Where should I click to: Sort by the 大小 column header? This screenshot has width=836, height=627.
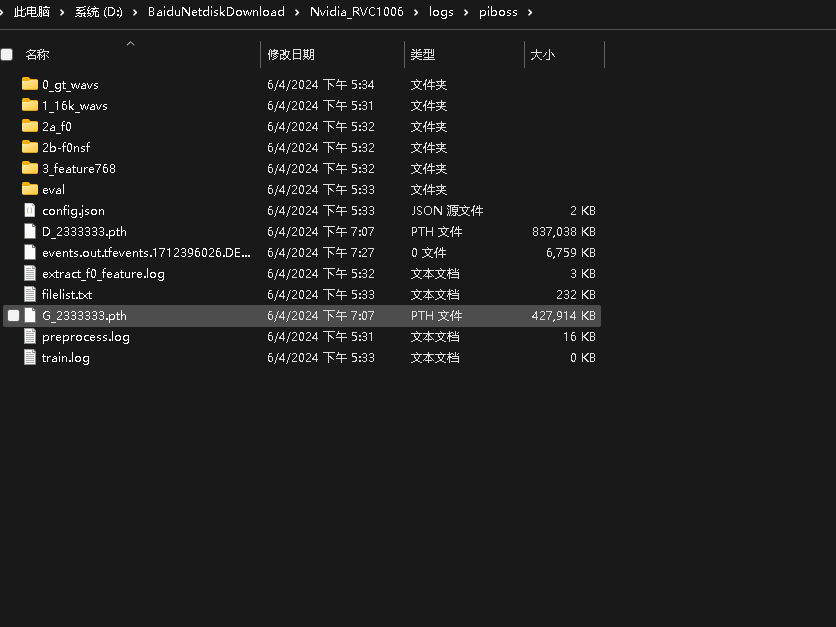[x=543, y=54]
